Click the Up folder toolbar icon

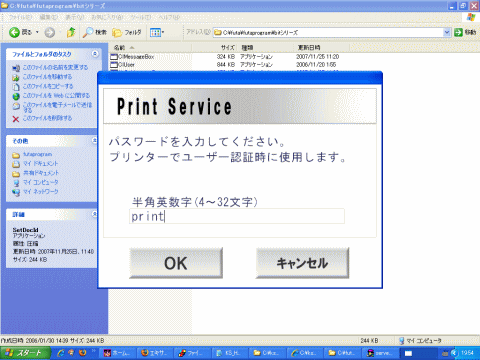click(71, 32)
